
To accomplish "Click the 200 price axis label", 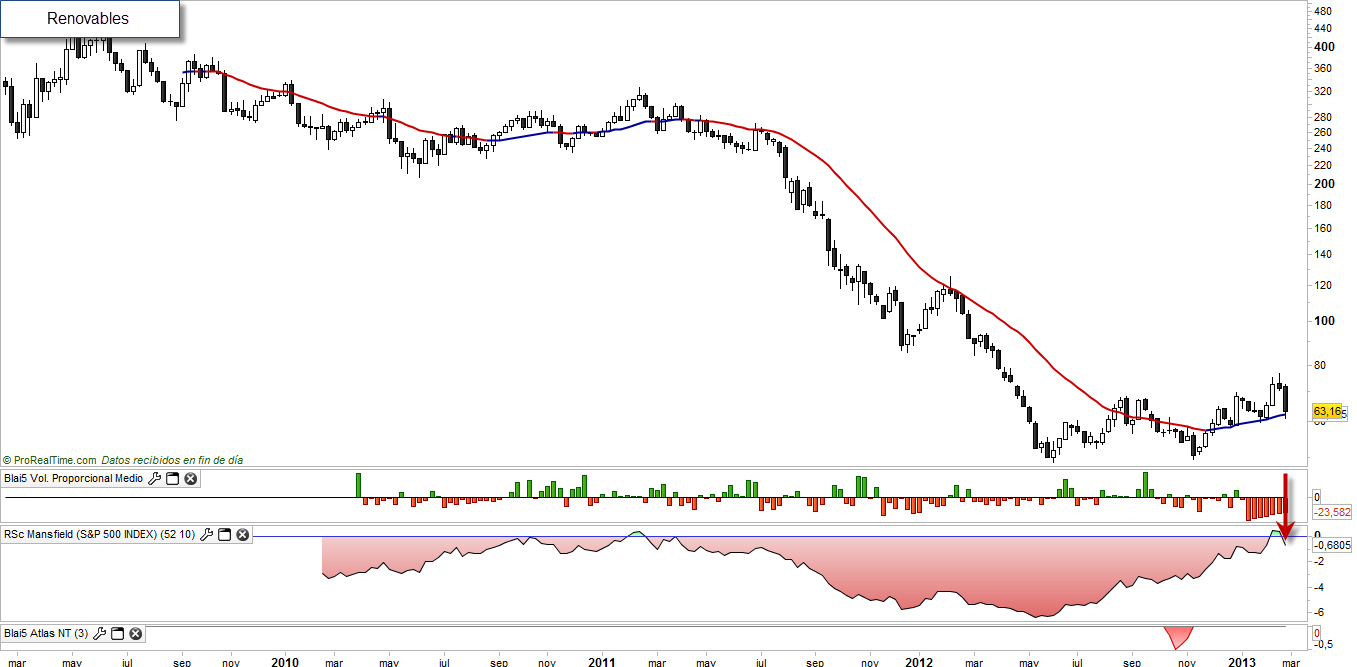I will (1322, 184).
